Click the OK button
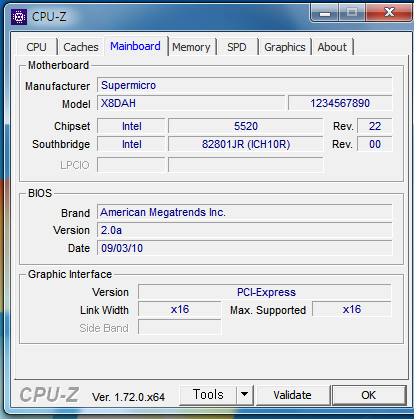 tap(369, 395)
